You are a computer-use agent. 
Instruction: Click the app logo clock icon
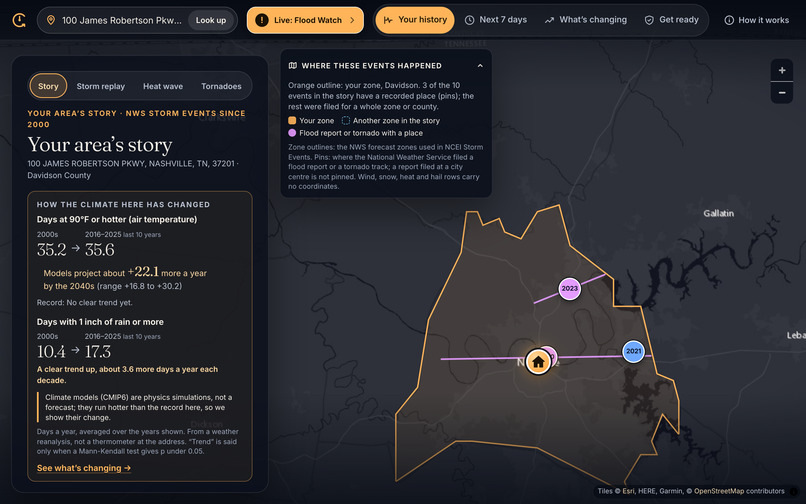[19, 20]
